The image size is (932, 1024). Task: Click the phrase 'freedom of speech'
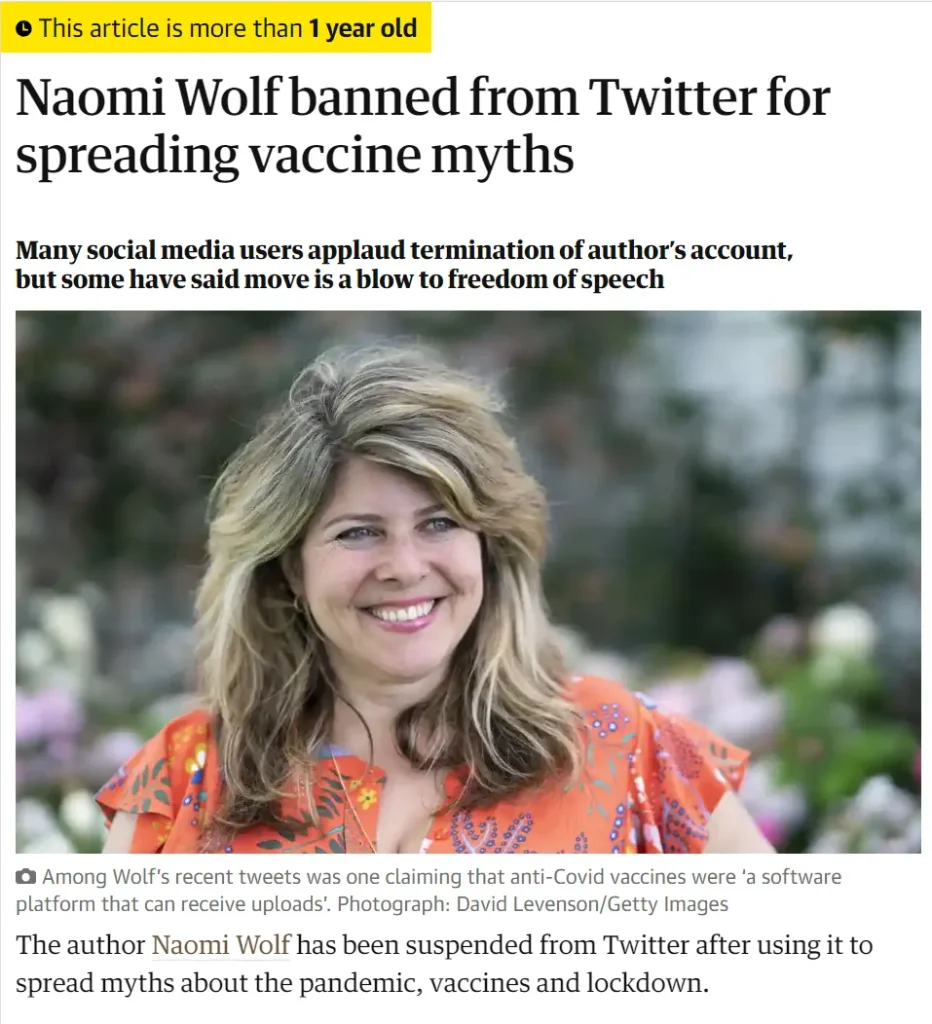[x=556, y=279]
